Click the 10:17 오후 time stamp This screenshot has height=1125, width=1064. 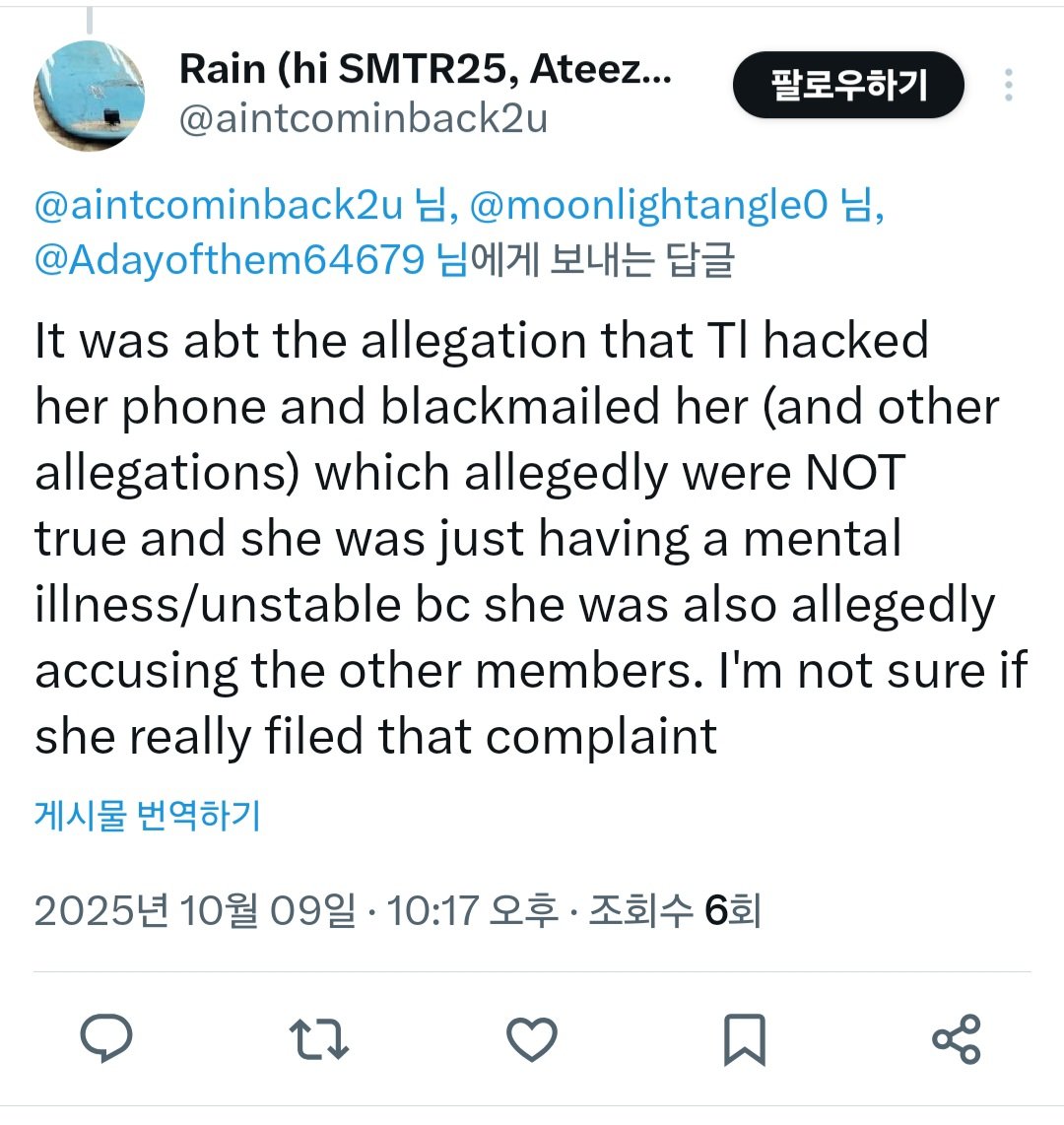(472, 910)
